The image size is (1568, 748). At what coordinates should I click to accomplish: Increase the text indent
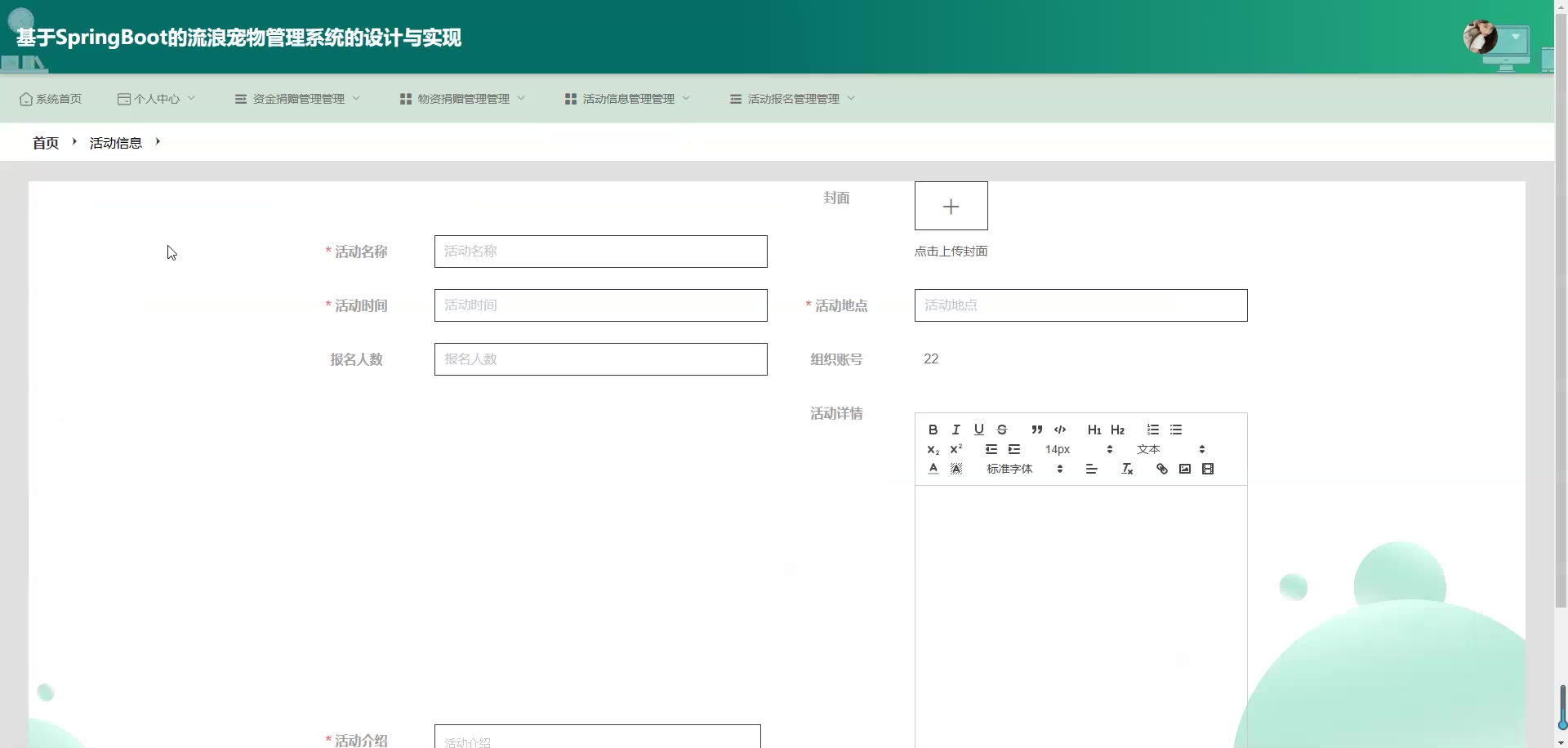(x=1014, y=449)
